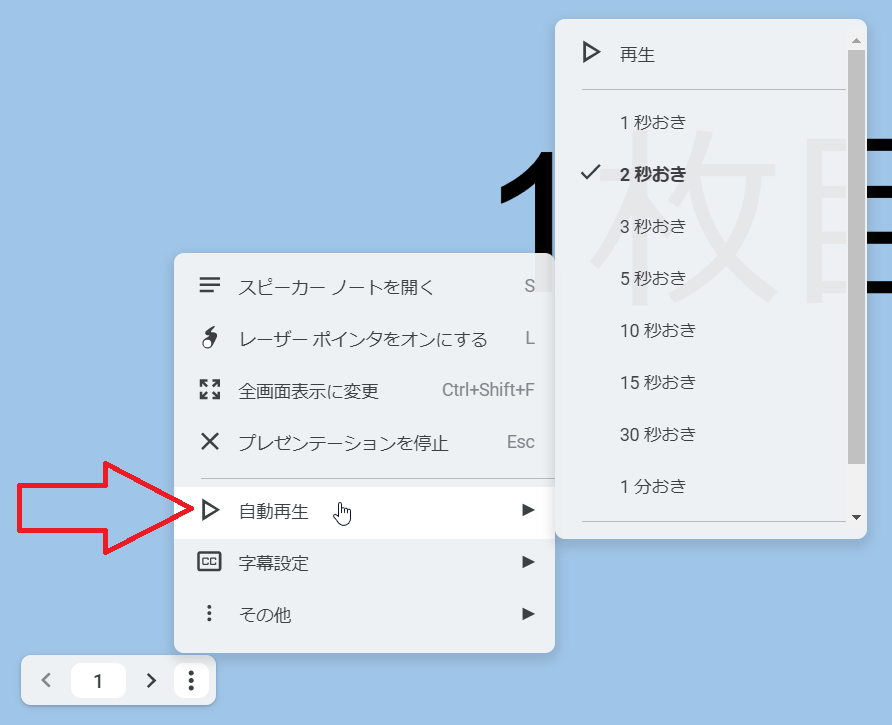Expand the 自動再生 submenu arrow
This screenshot has width=892, height=725.
(528, 510)
